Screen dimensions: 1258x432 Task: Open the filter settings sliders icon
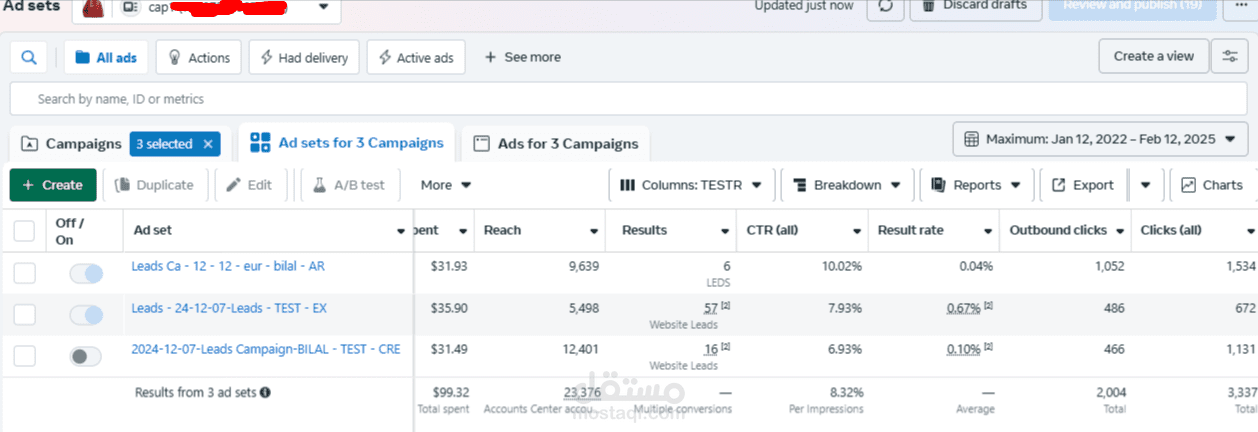click(1229, 57)
